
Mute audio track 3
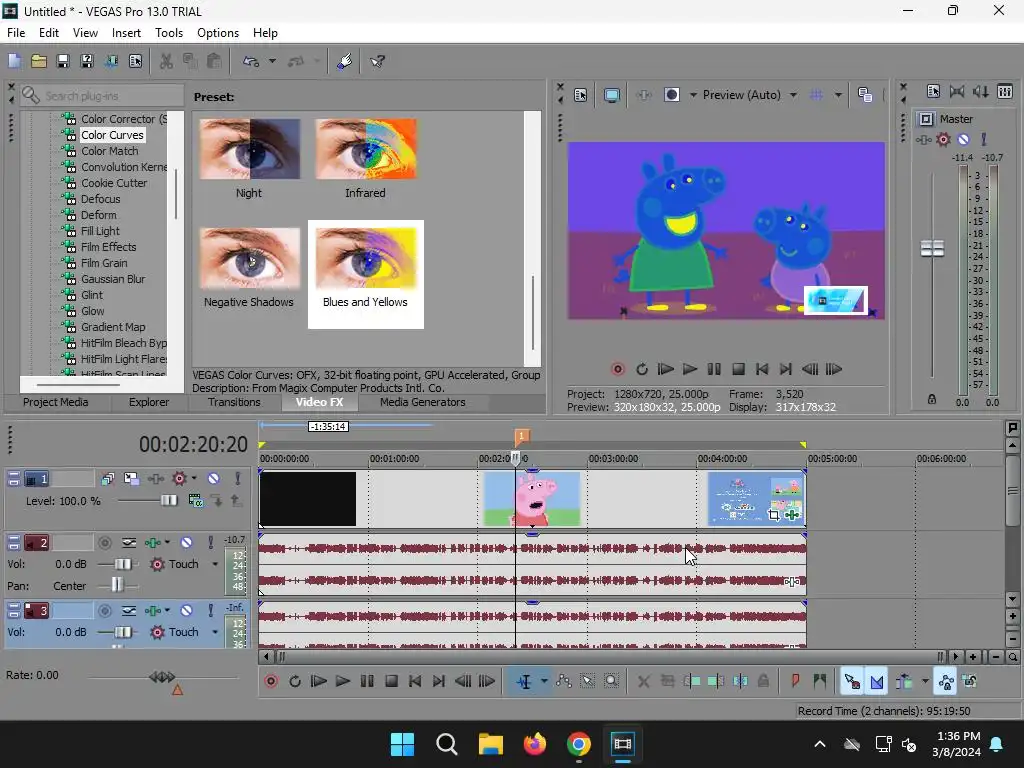pyautogui.click(x=186, y=611)
